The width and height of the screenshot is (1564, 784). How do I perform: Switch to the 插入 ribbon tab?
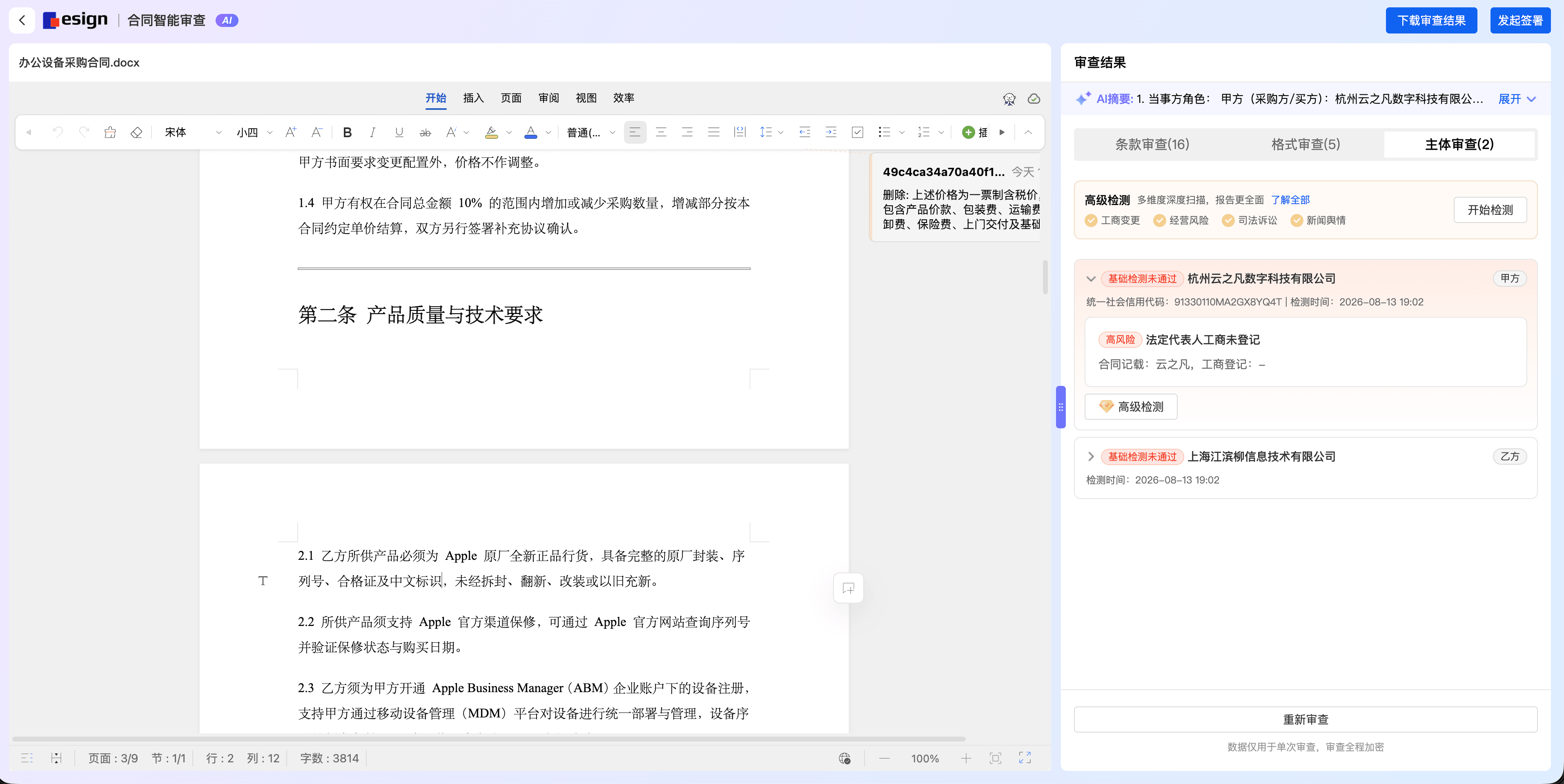tap(474, 98)
